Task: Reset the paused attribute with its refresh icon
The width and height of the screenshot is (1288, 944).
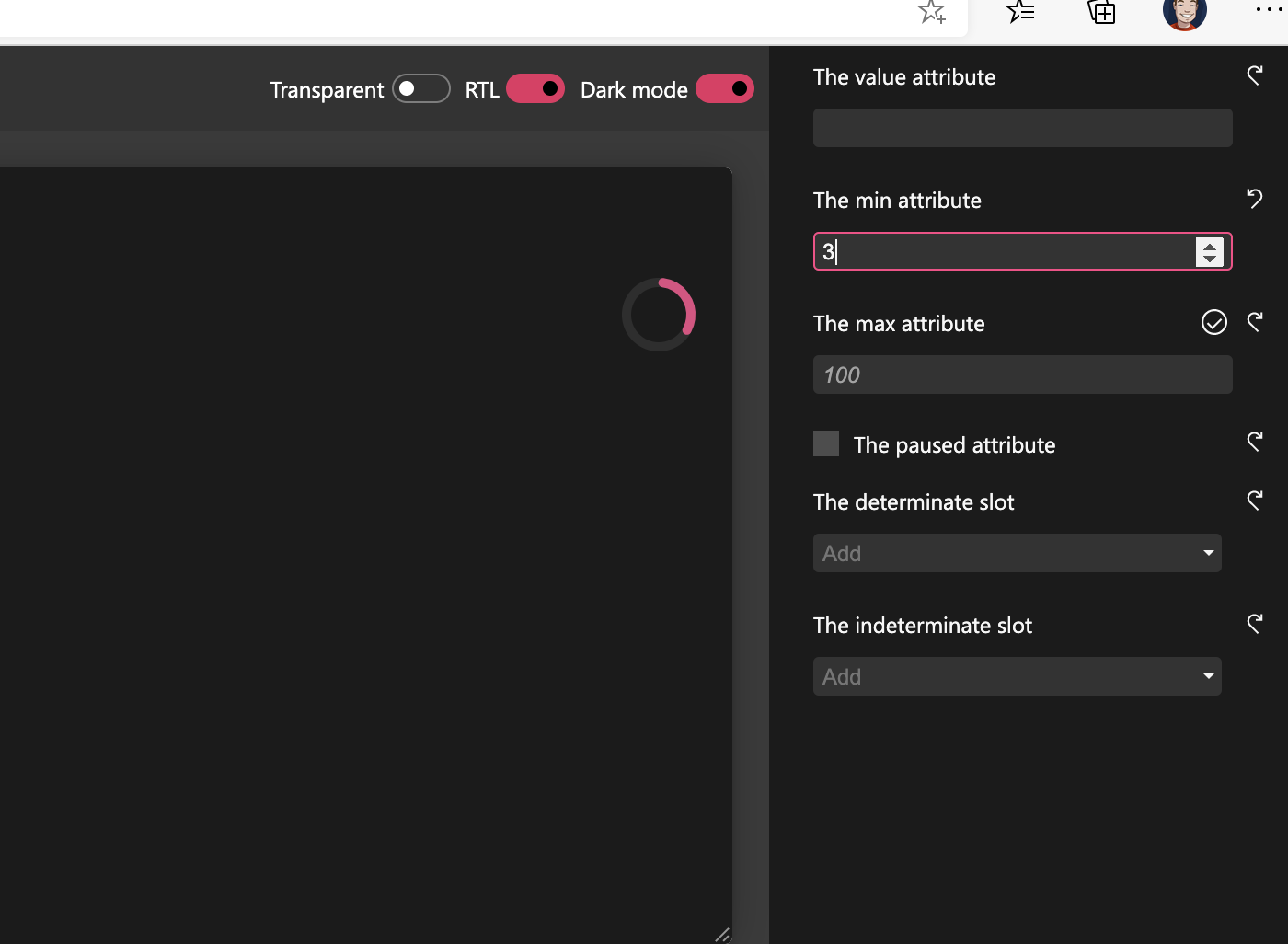Action: point(1255,442)
